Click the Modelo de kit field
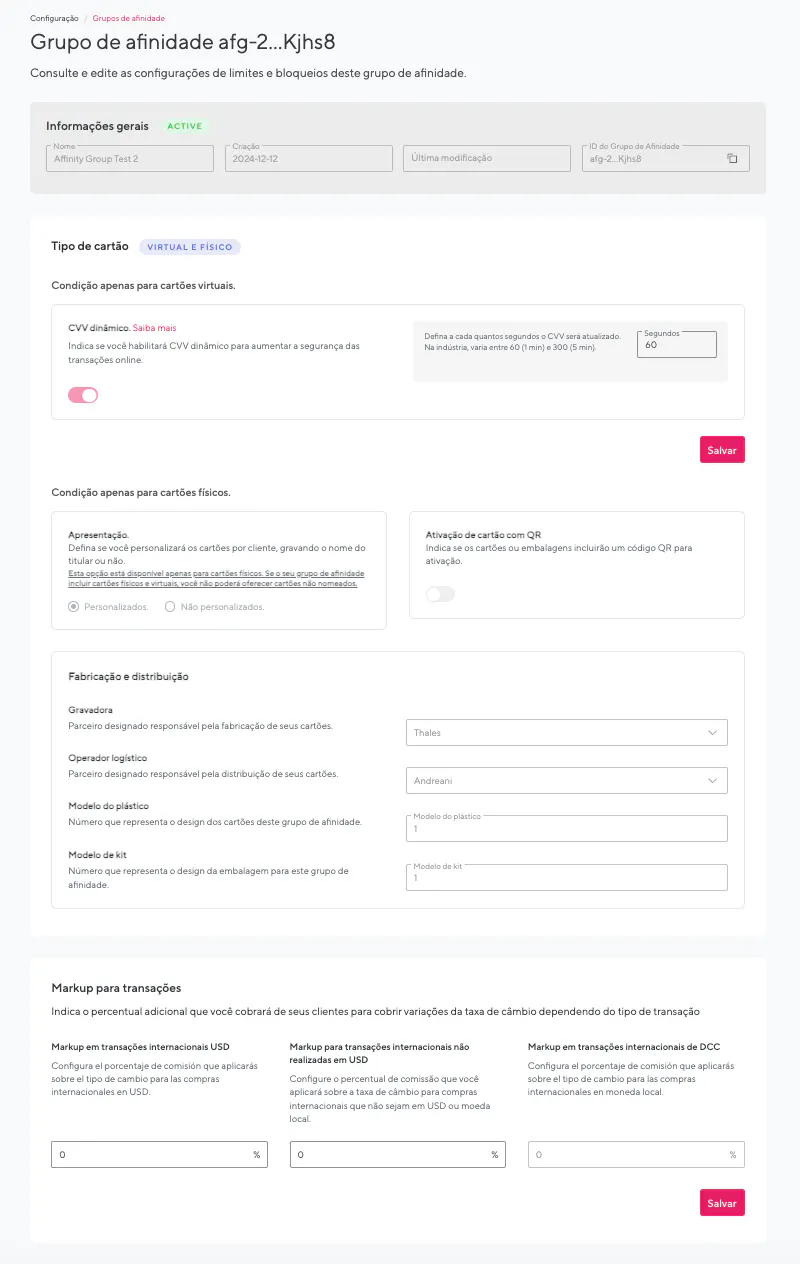This screenshot has width=800, height=1264. click(566, 878)
